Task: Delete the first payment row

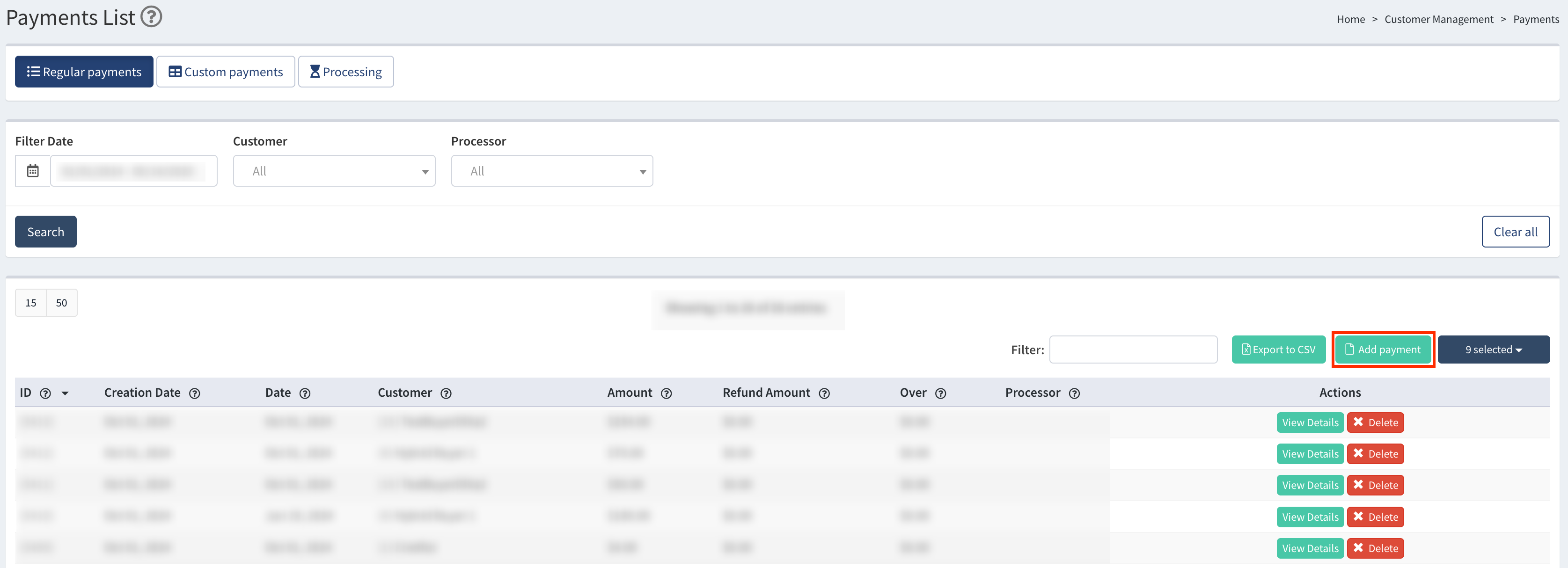Action: coord(1376,422)
